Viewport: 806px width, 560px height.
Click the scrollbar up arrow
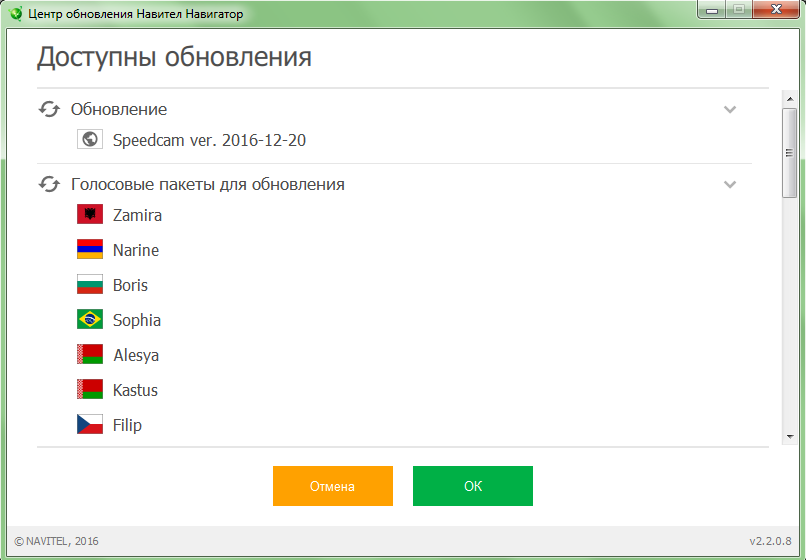[x=790, y=98]
